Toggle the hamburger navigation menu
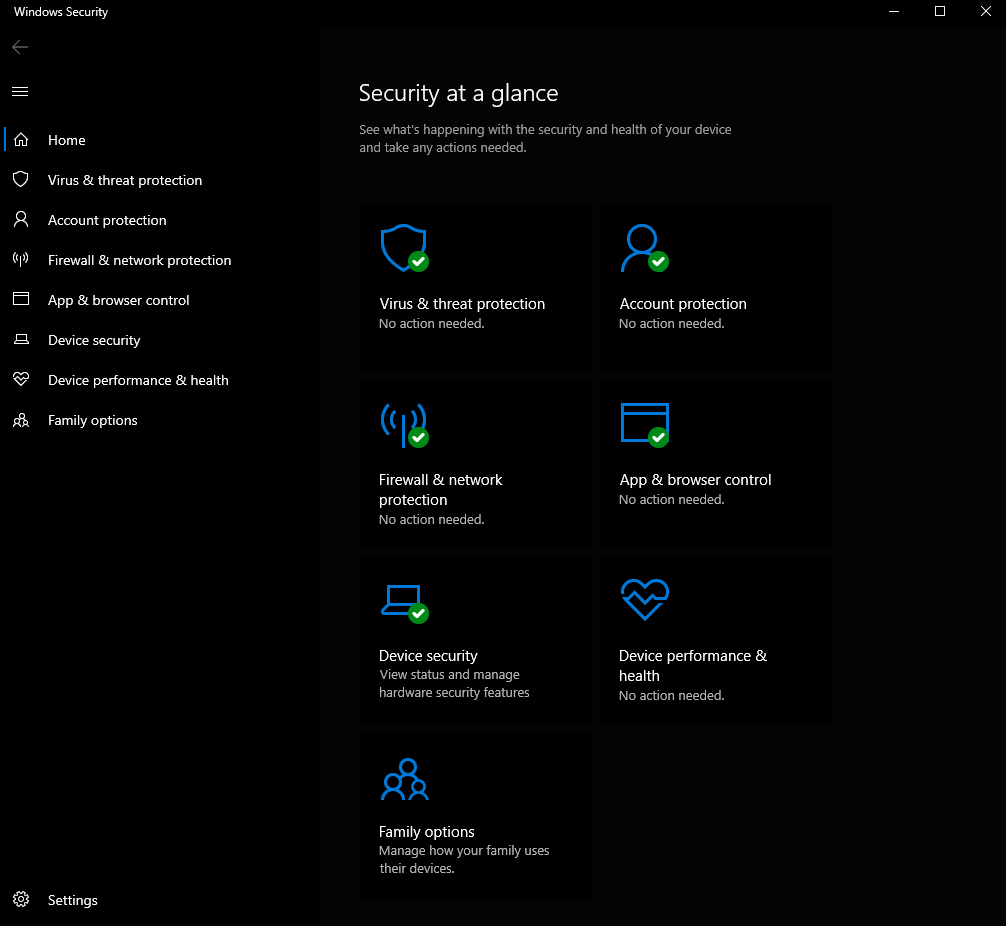 (20, 92)
